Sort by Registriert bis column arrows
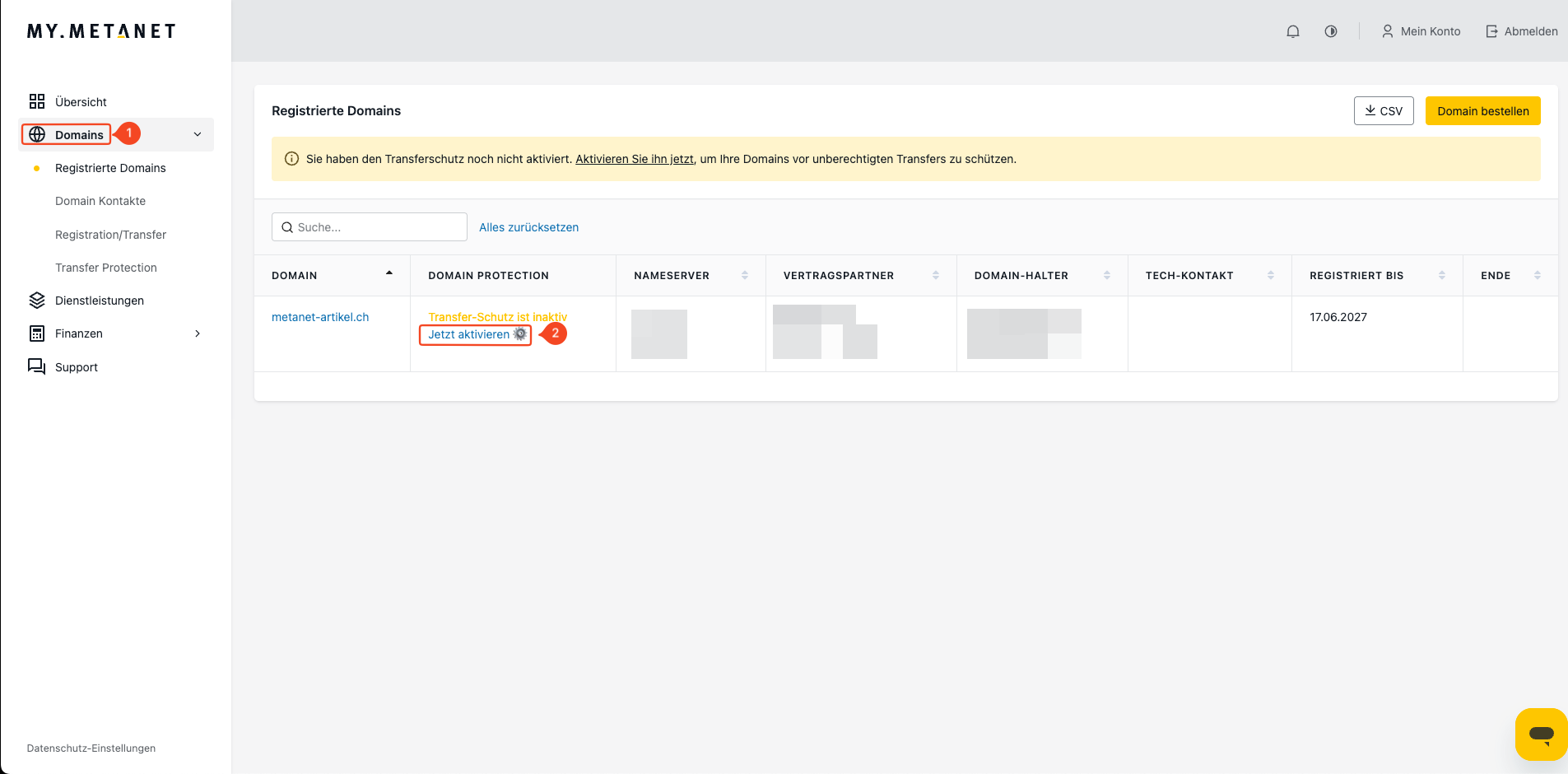 point(1442,275)
